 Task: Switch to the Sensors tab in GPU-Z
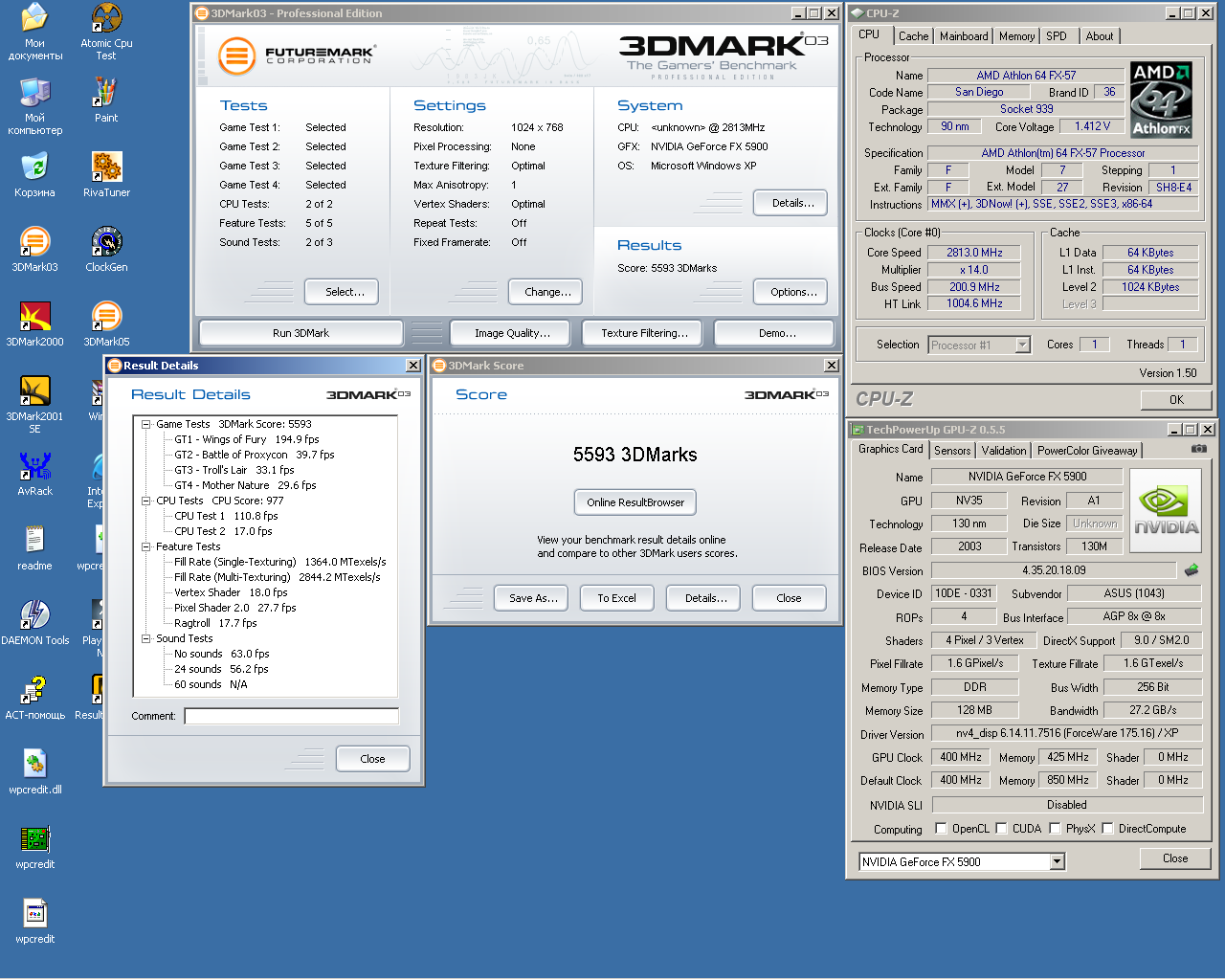pos(952,451)
